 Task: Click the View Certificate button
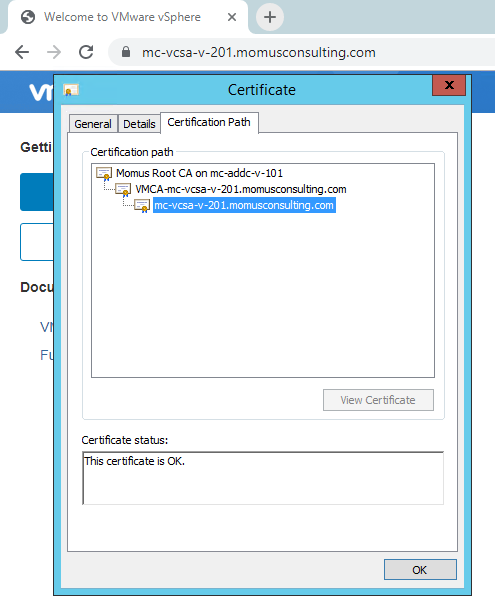tap(378, 400)
